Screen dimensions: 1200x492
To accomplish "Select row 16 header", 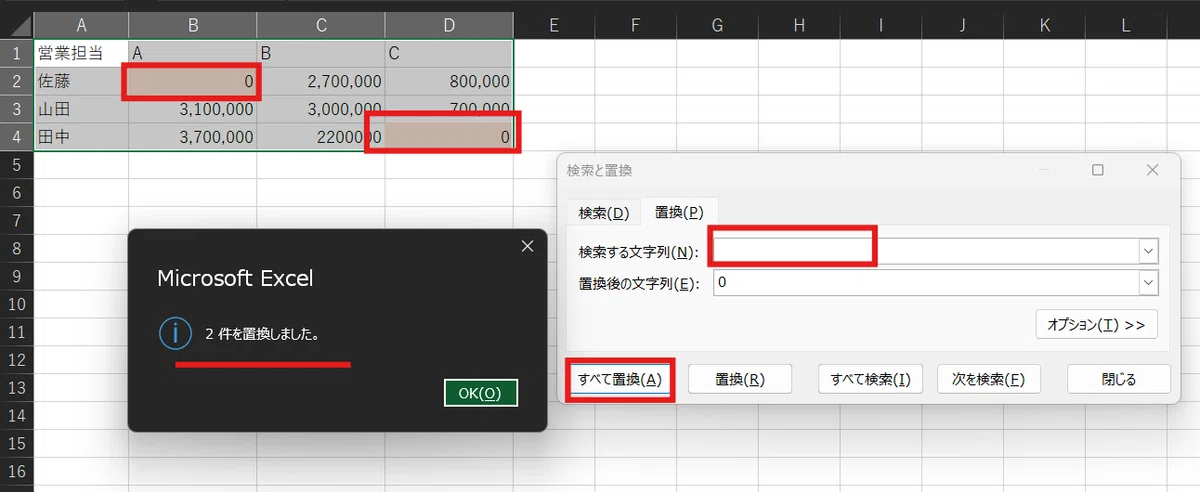I will tap(16, 471).
